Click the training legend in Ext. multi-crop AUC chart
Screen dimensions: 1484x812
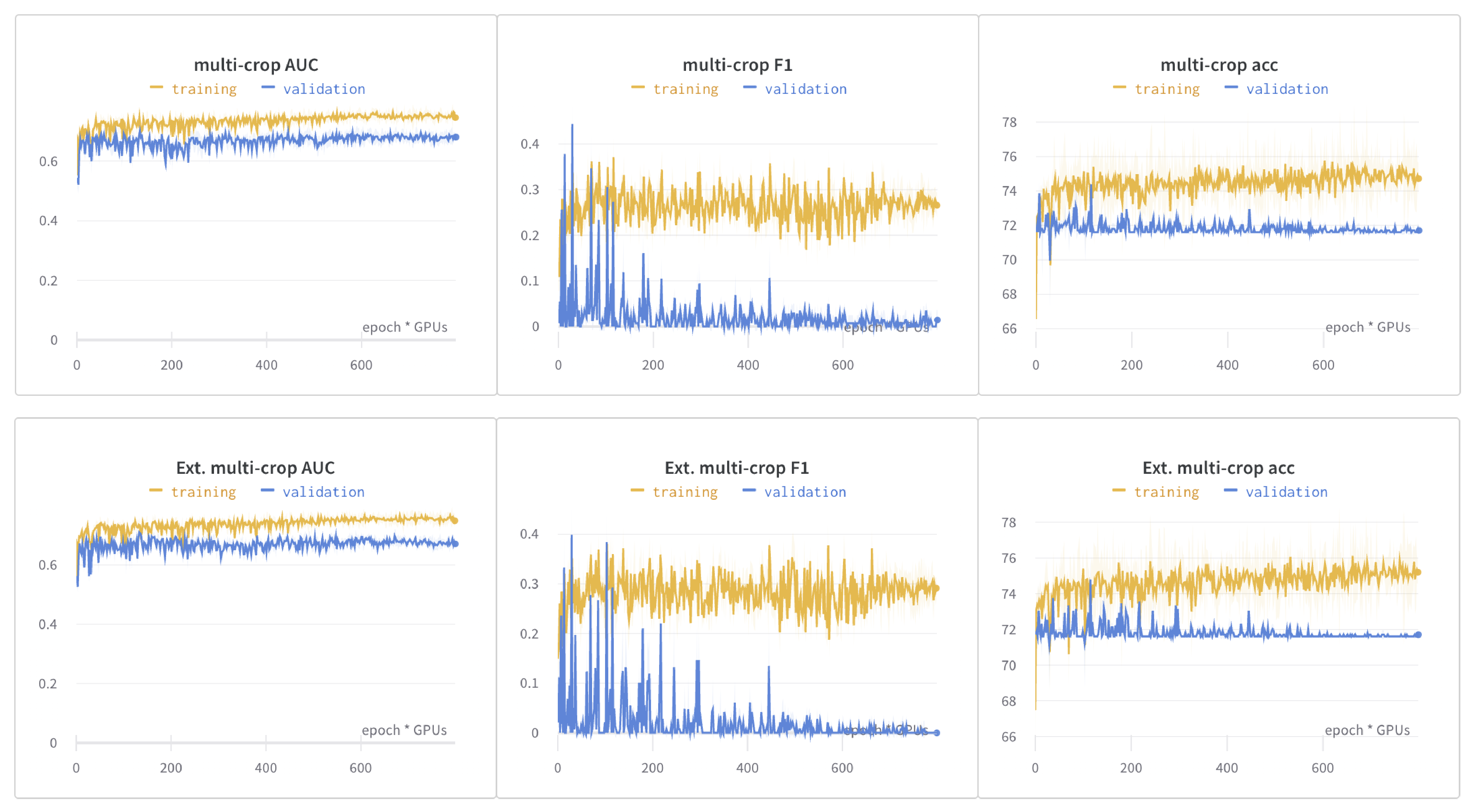(192, 492)
